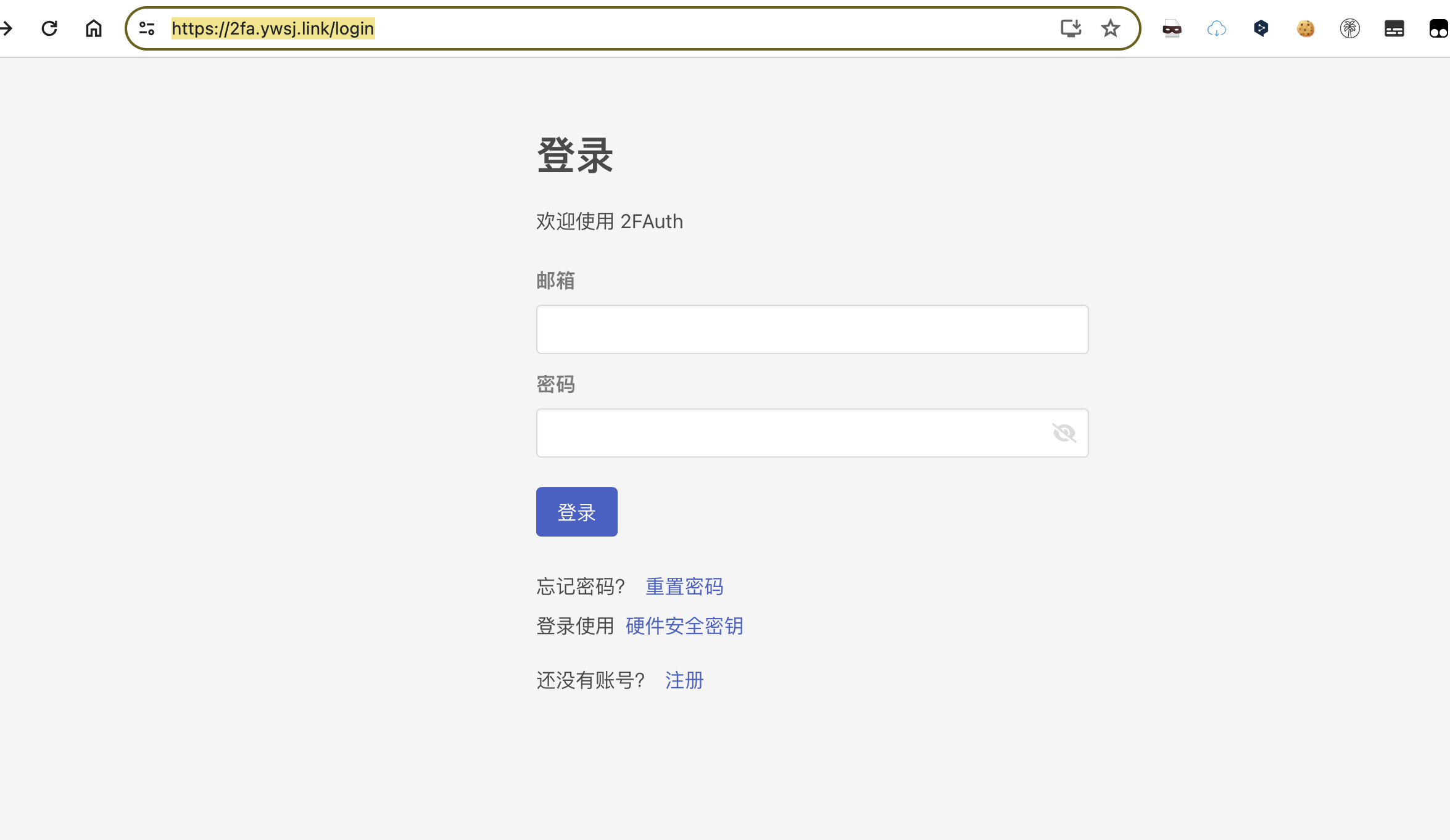Click the 还没有账号? text
Viewport: 1450px width, 840px height.
coord(590,680)
